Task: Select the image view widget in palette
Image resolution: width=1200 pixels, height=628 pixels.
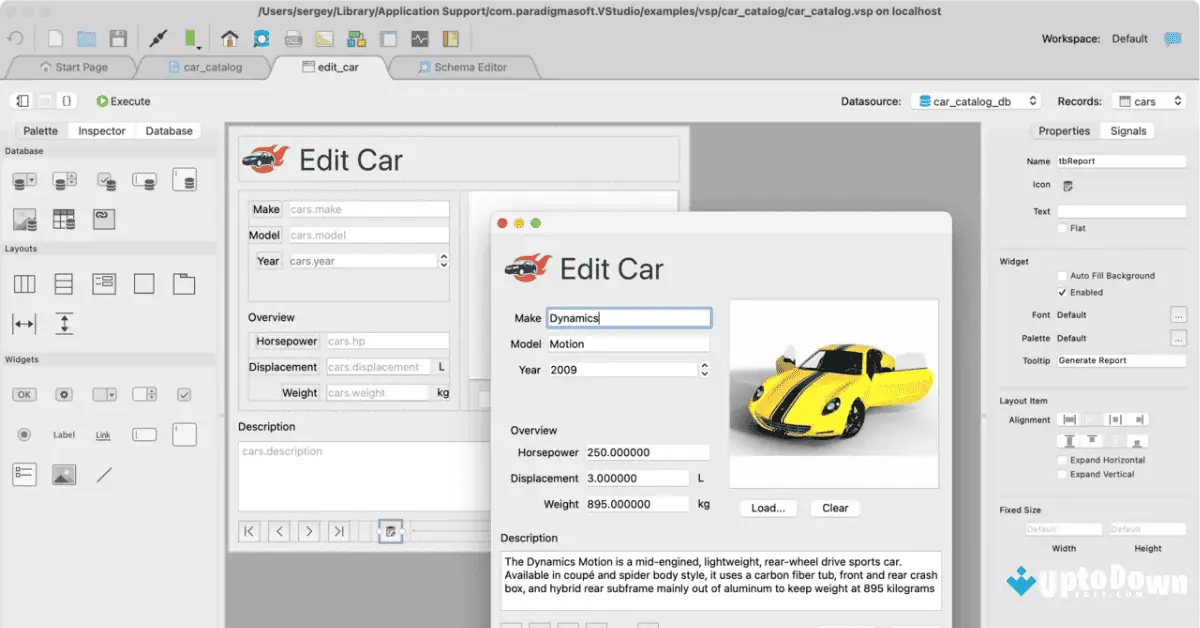Action: pyautogui.click(x=64, y=474)
